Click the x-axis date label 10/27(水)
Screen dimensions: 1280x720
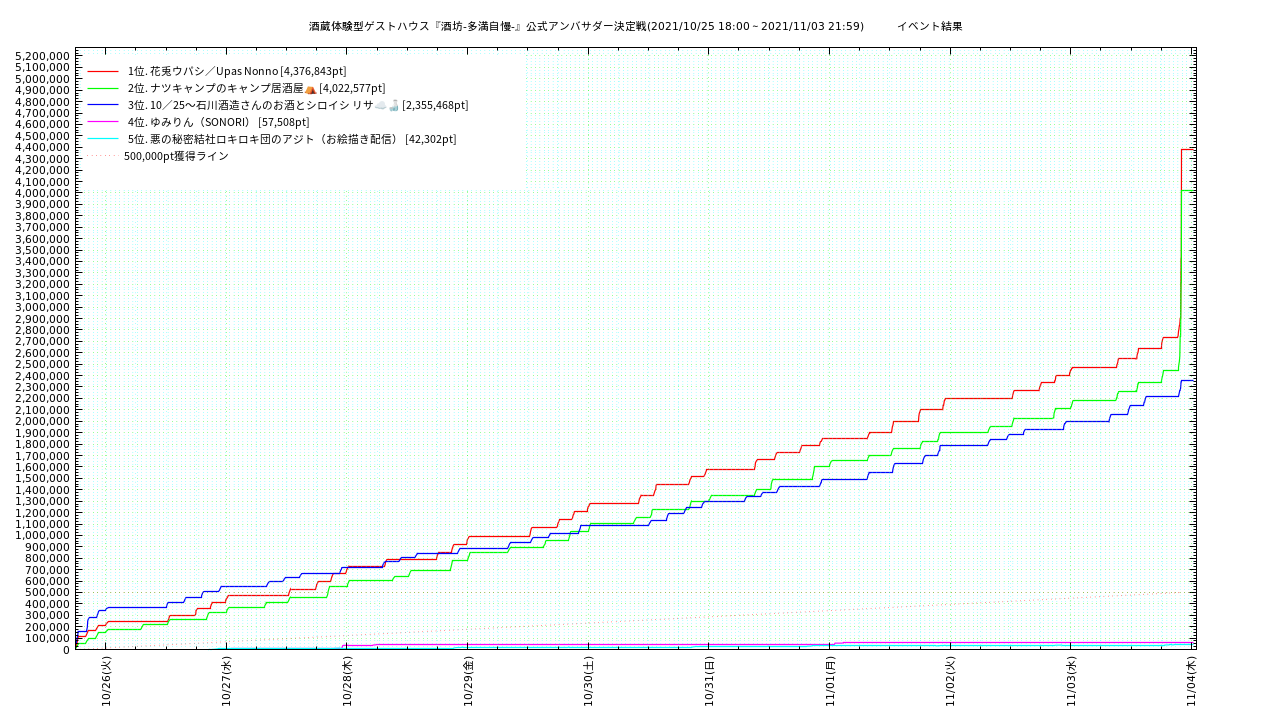[x=227, y=681]
